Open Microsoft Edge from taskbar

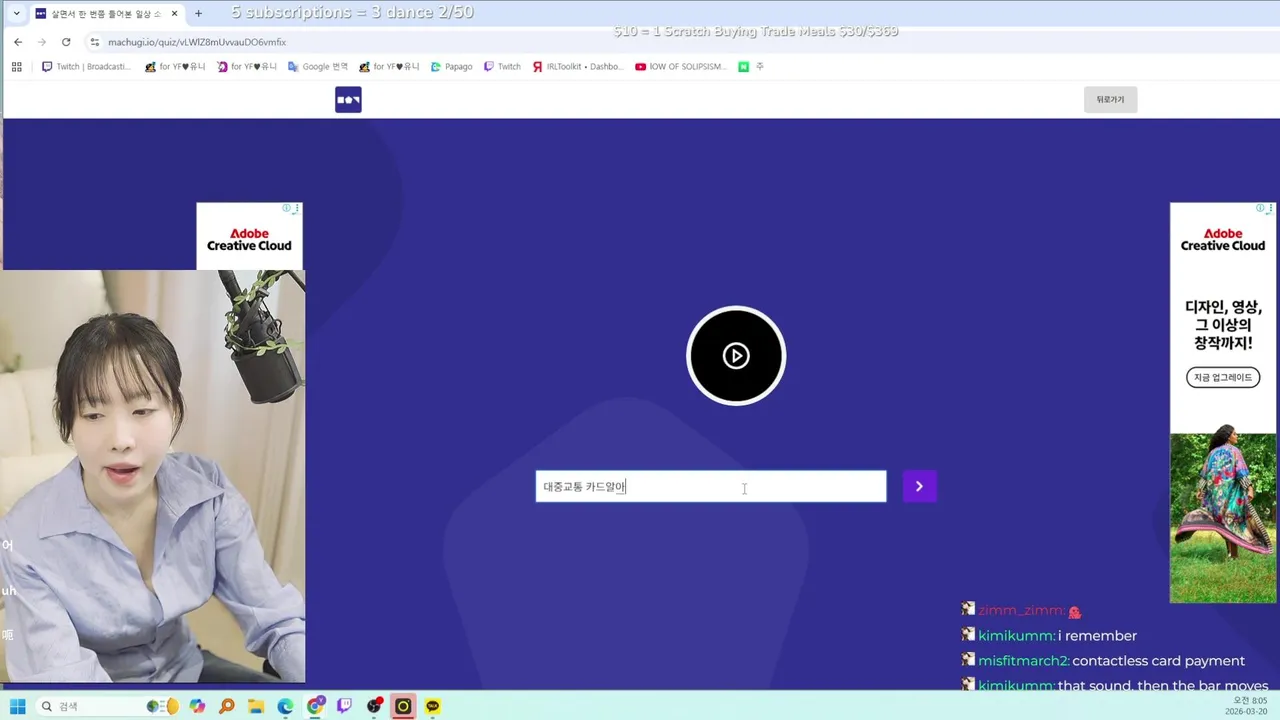tap(286, 706)
